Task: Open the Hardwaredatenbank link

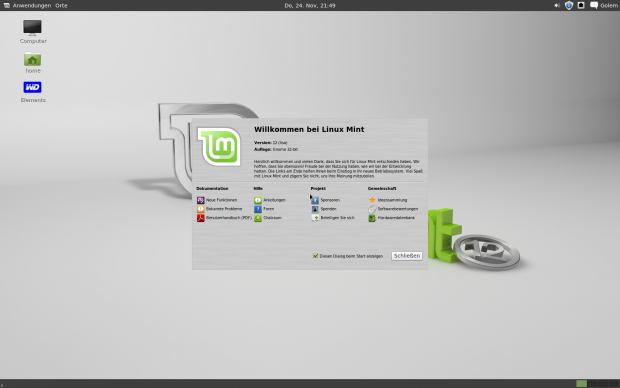Action: (x=396, y=218)
